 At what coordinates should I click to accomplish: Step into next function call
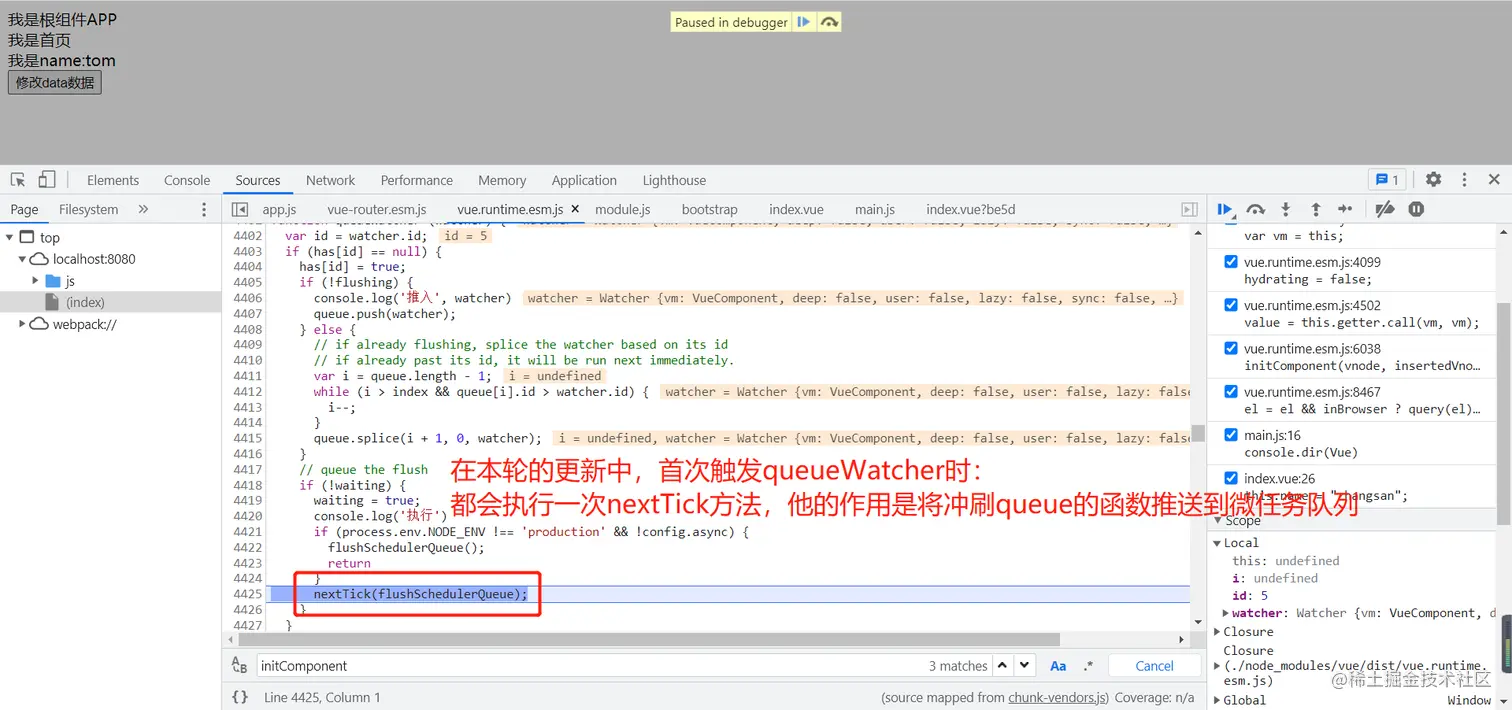click(1286, 209)
